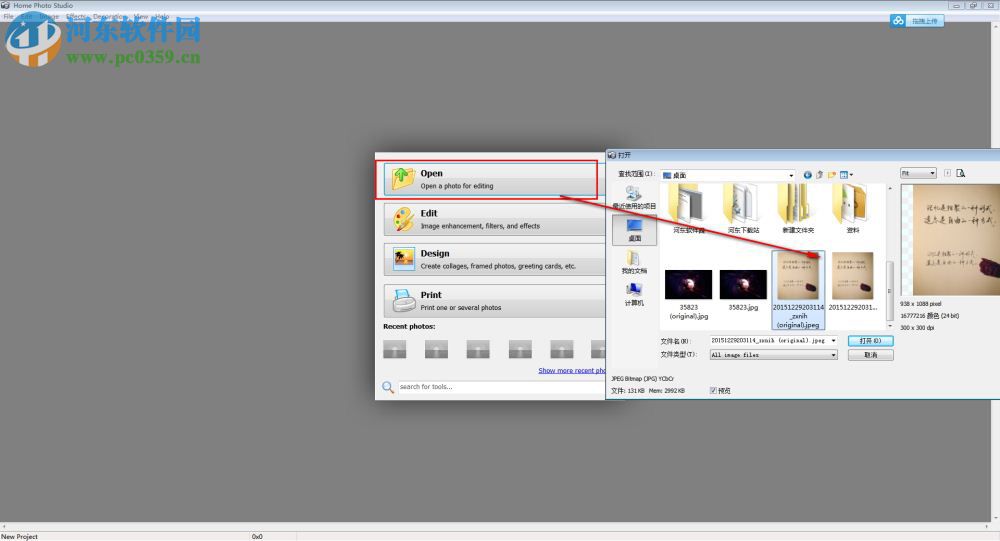Toggle the 预览 preview checkbox
The width and height of the screenshot is (1000, 541).
tap(713, 390)
